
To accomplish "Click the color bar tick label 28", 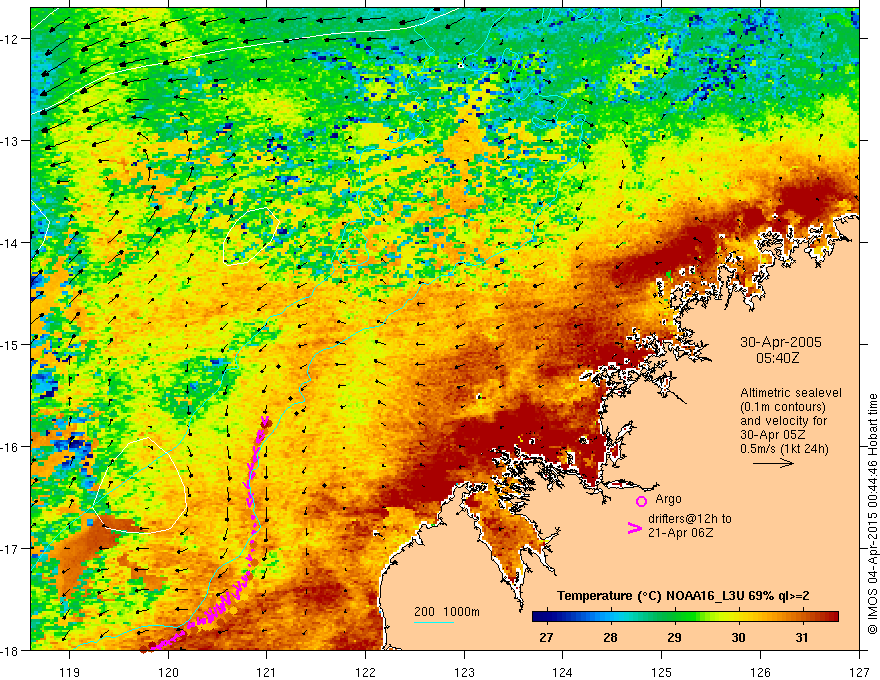I will tap(610, 637).
